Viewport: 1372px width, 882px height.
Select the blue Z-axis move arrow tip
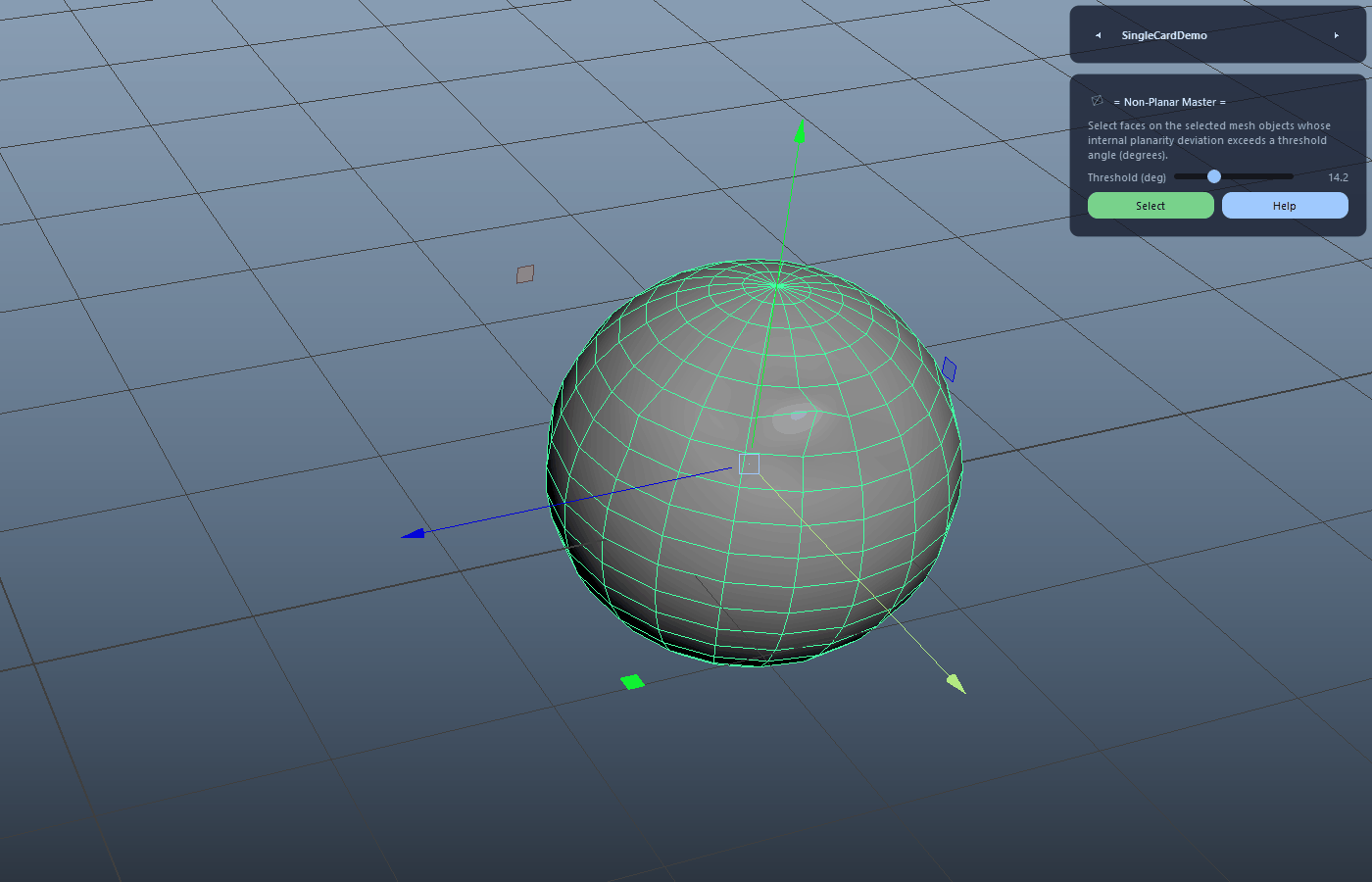413,533
